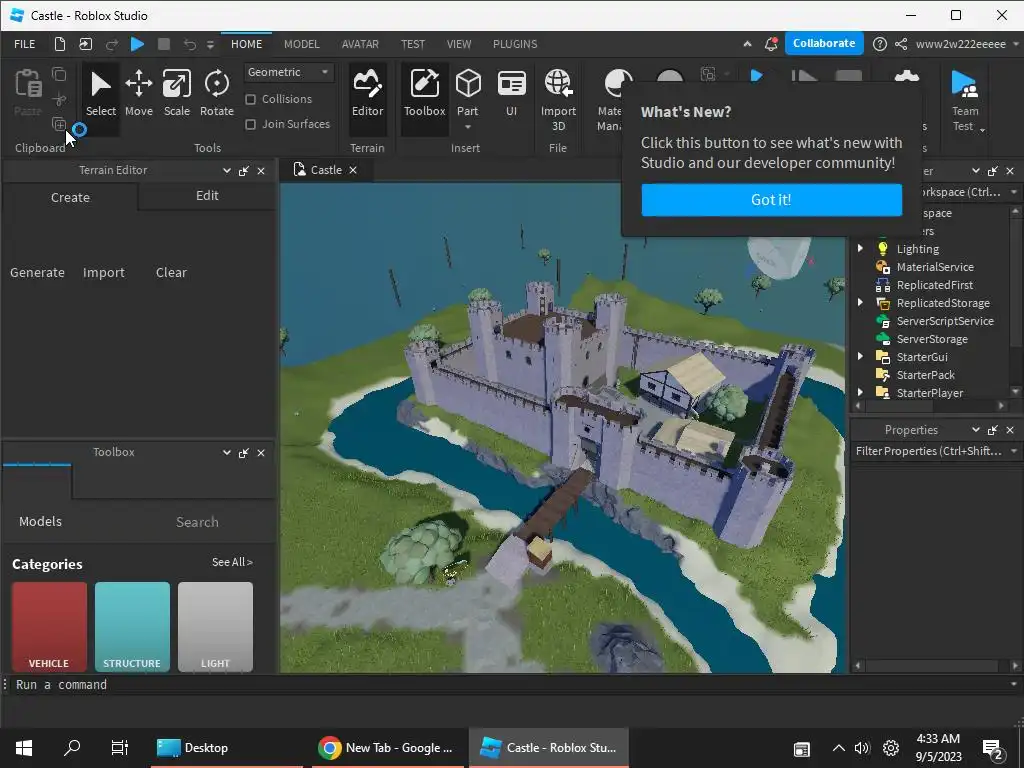Open the Part dropdown arrow
The width and height of the screenshot is (1024, 768).
468,127
